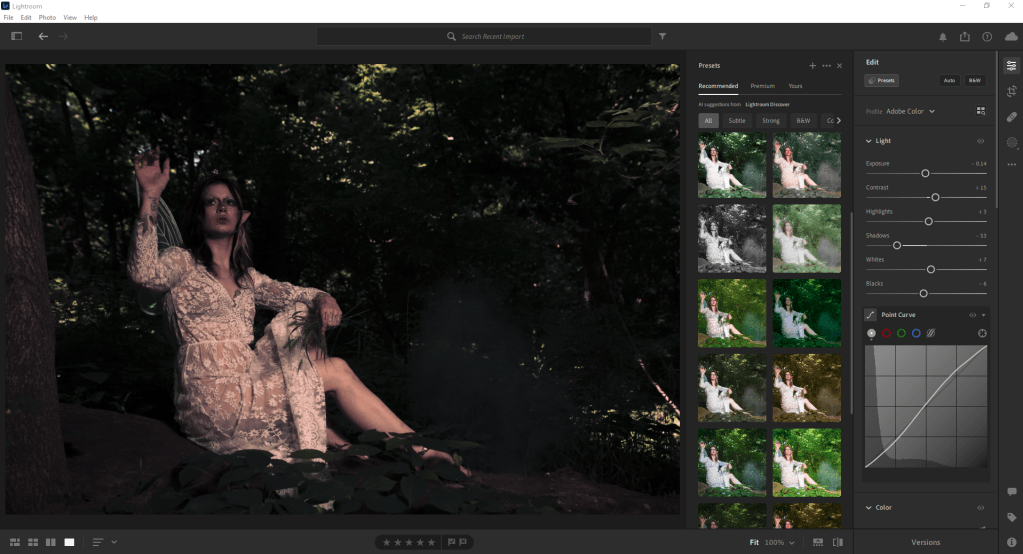
Task: Select the Healing Brush tool
Action: [x=1011, y=117]
